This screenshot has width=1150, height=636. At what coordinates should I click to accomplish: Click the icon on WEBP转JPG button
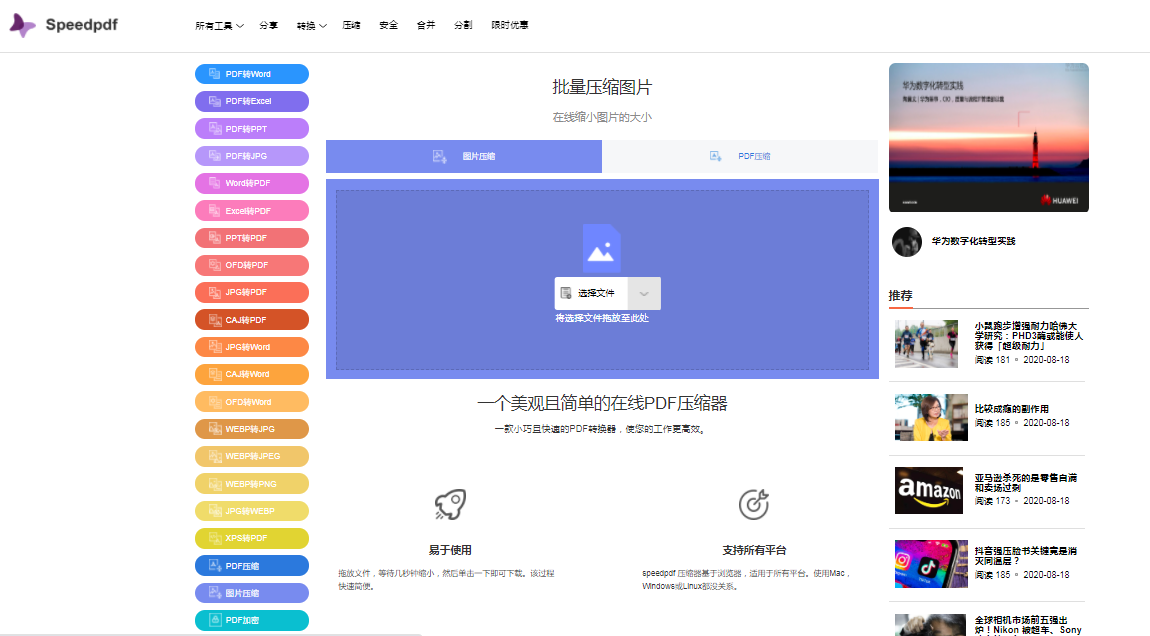215,429
